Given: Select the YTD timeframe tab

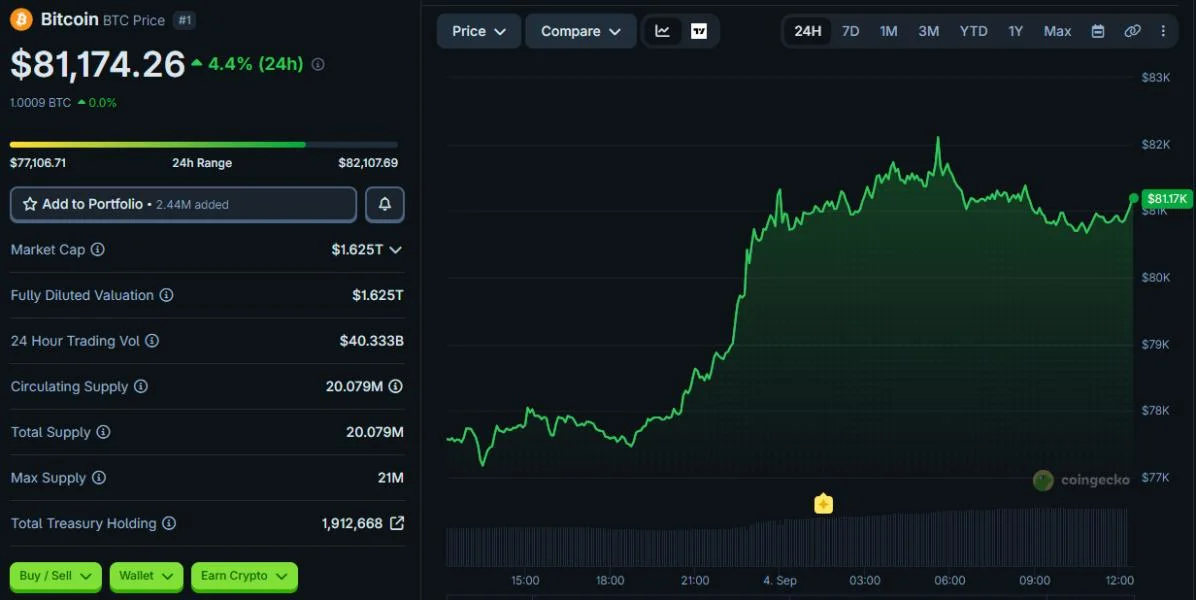Looking at the screenshot, I should point(973,31).
